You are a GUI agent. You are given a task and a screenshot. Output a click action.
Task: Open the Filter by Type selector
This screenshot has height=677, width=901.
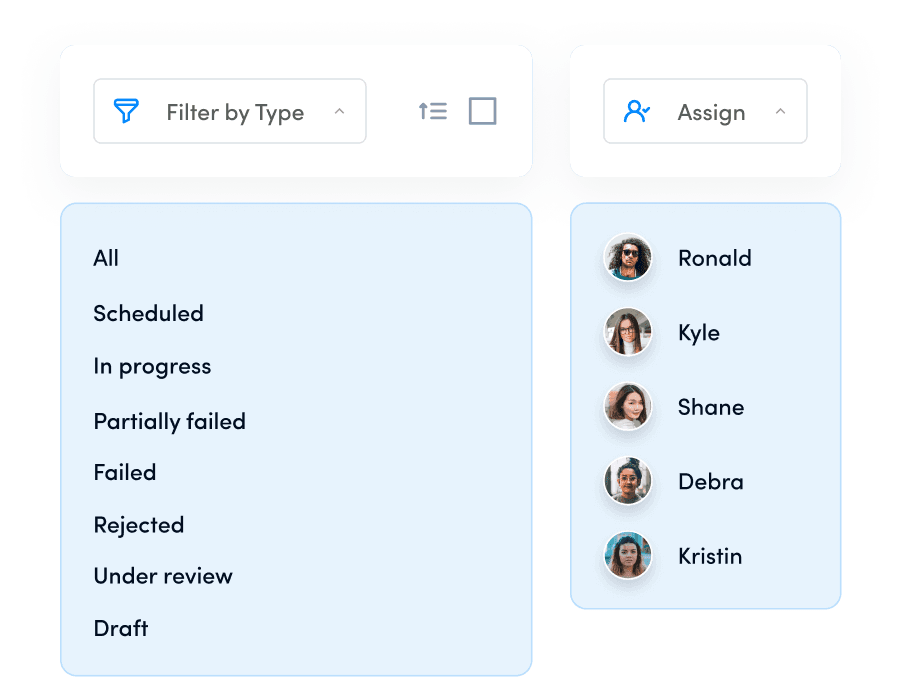[x=229, y=111]
